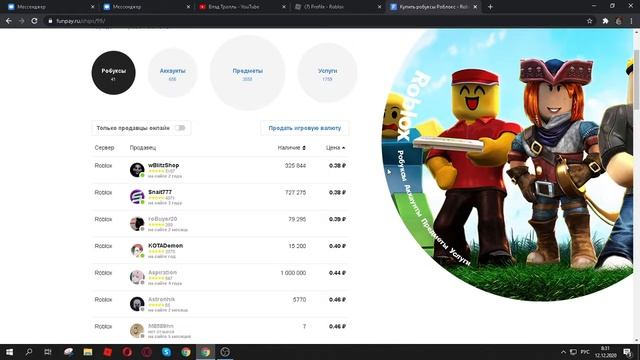Image resolution: width=640 pixels, height=360 pixels.
Task: Open the wBlitzShop seller avatar
Action: click(137, 170)
